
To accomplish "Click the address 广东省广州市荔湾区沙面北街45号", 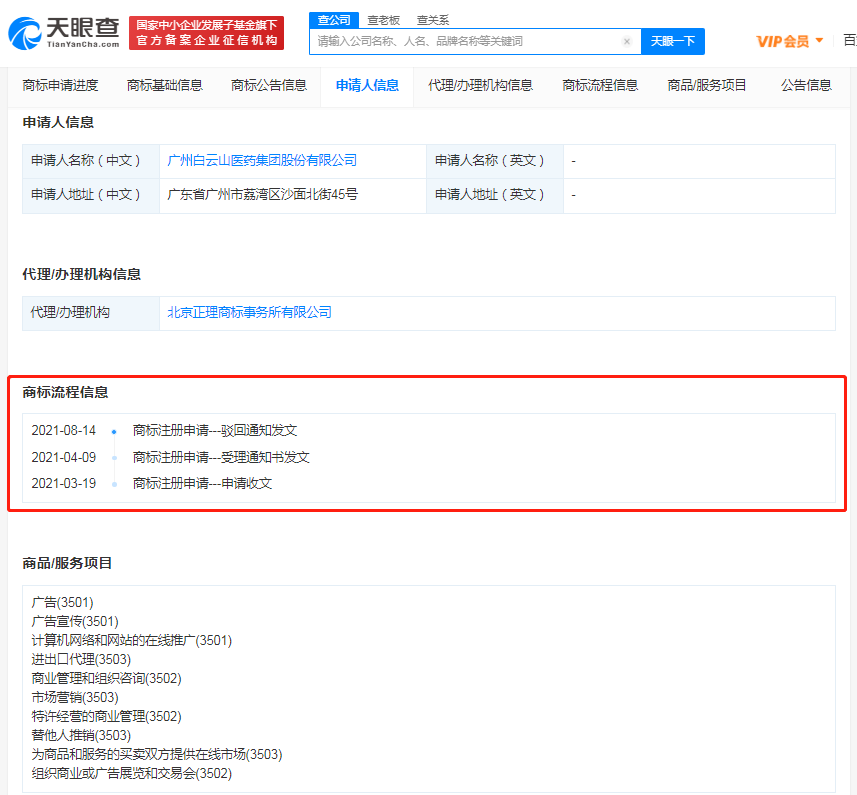I will 262,195.
